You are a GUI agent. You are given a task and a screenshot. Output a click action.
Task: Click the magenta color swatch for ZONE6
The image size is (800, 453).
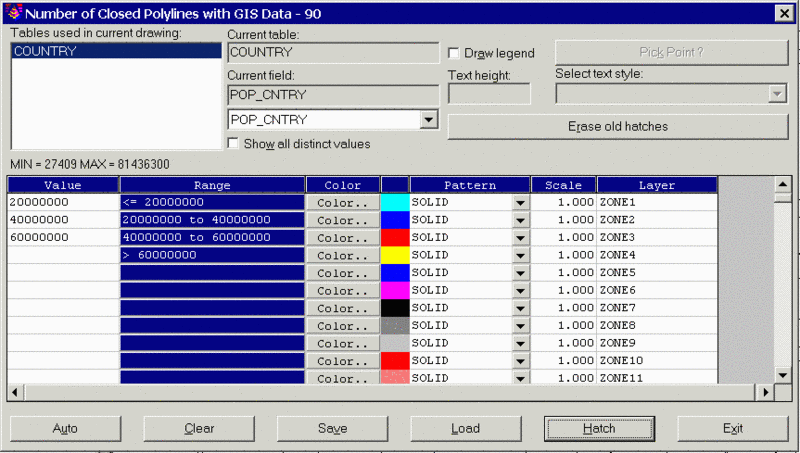(395, 290)
